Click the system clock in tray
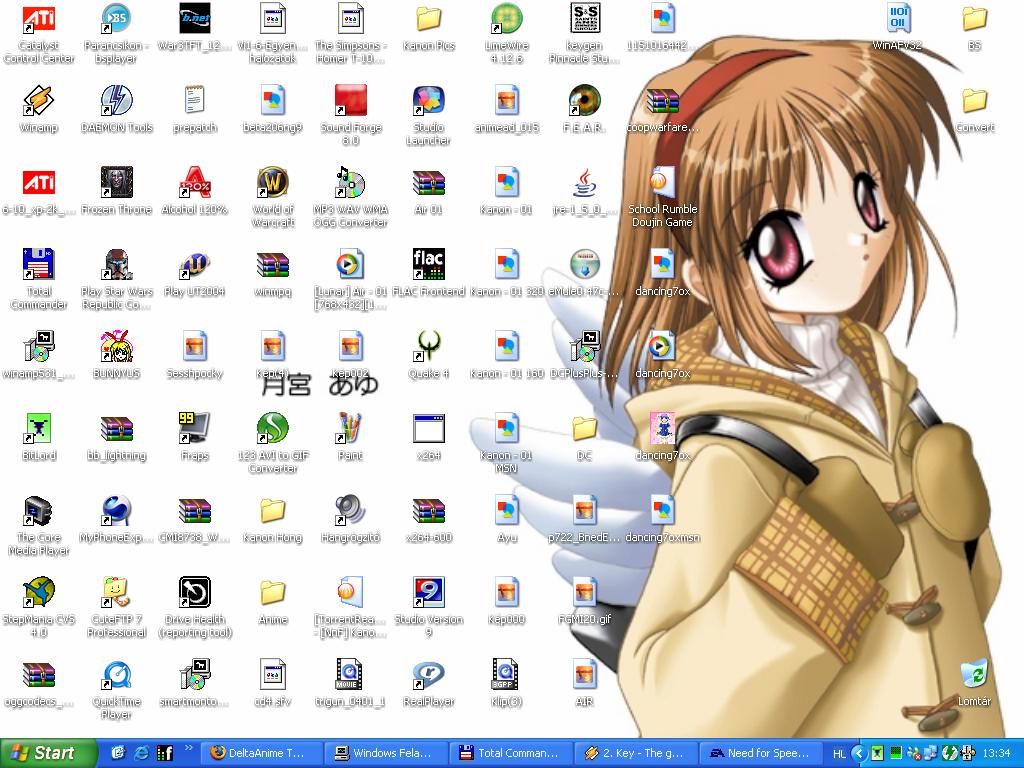1024x768 pixels. [x=996, y=753]
